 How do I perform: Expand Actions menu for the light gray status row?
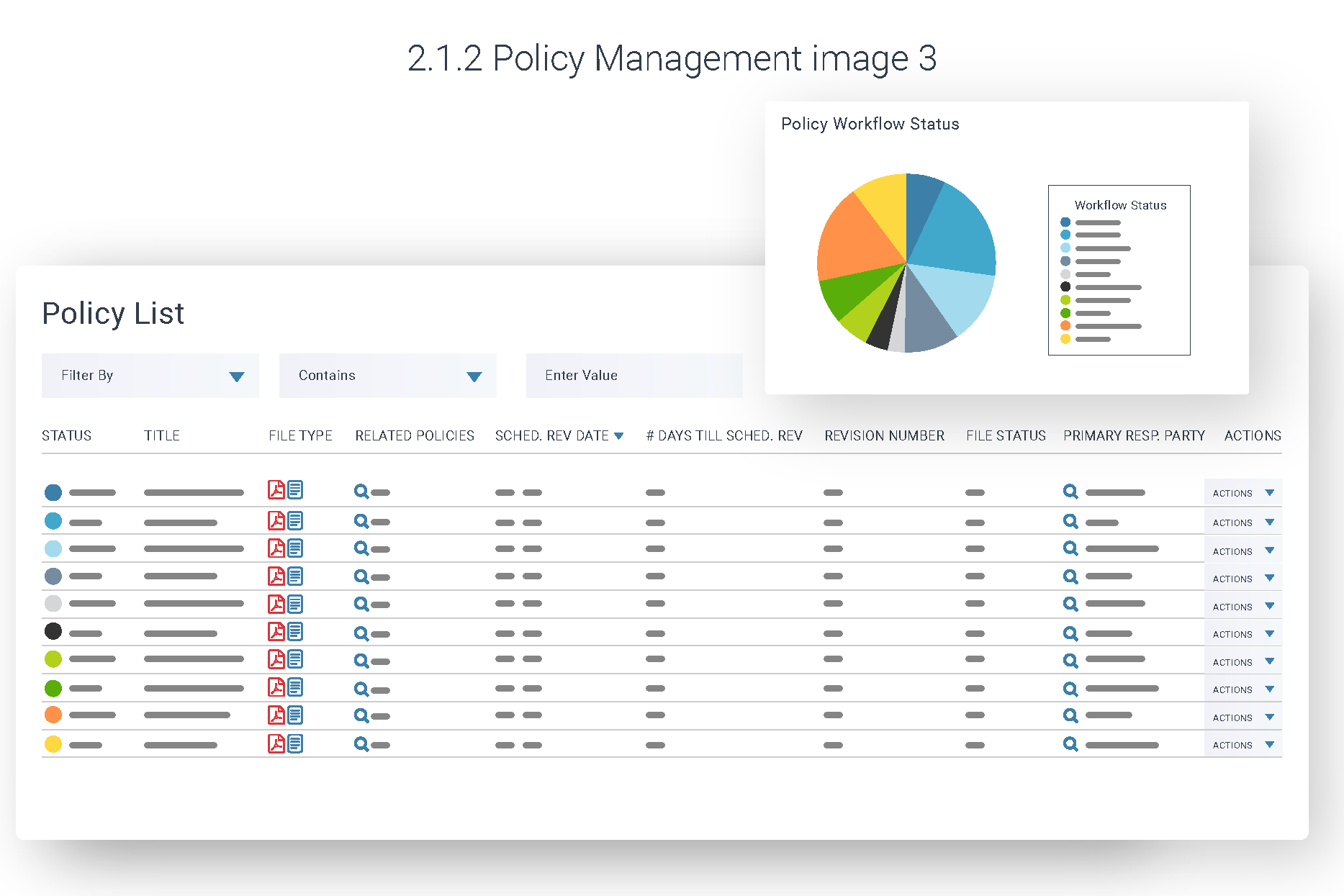[1243, 607]
